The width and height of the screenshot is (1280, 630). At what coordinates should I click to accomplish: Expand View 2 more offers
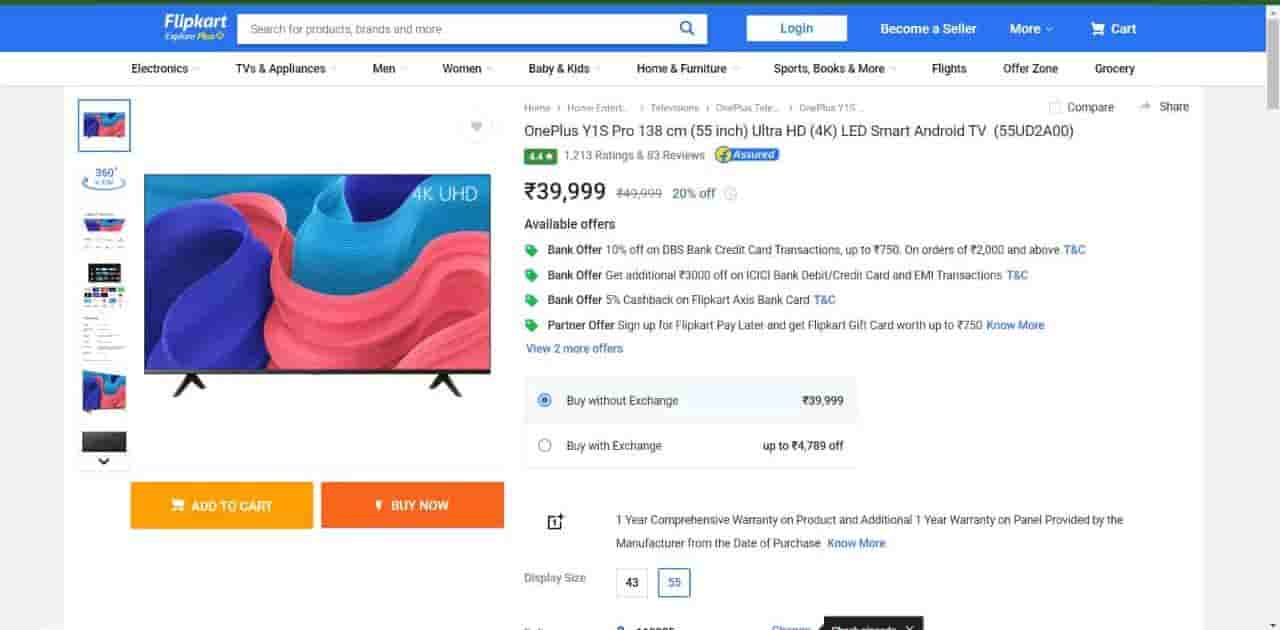[574, 349]
